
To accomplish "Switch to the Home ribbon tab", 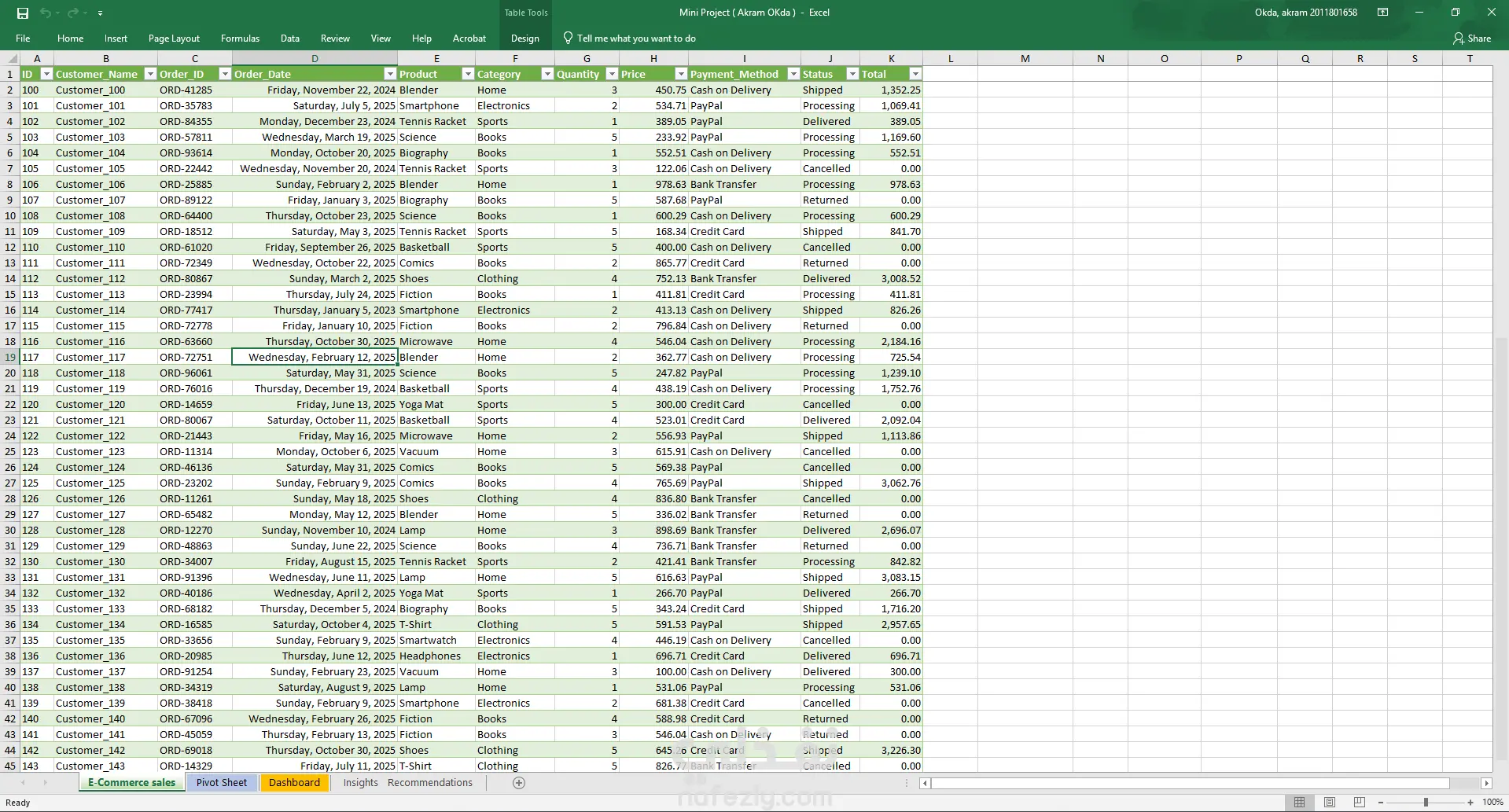I will coord(70,38).
